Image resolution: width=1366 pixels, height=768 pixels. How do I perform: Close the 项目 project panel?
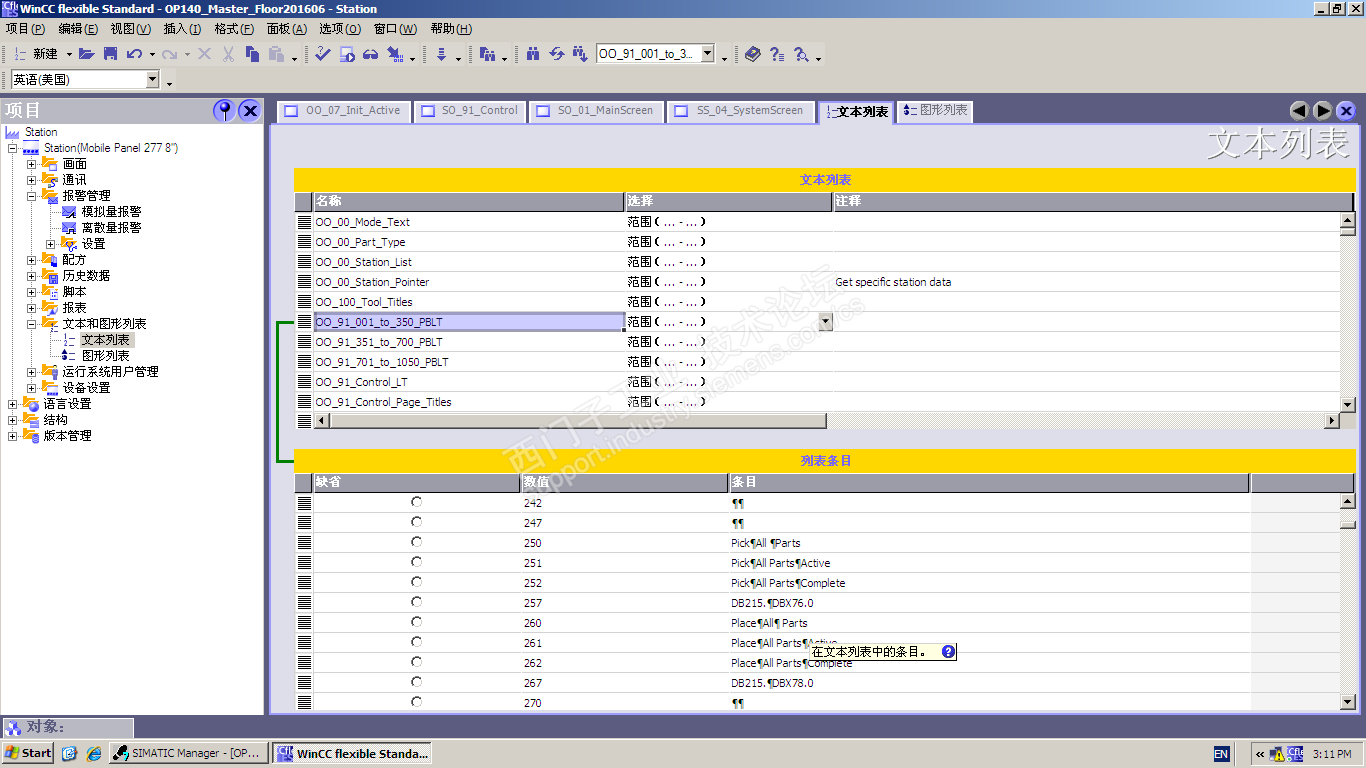tap(250, 111)
